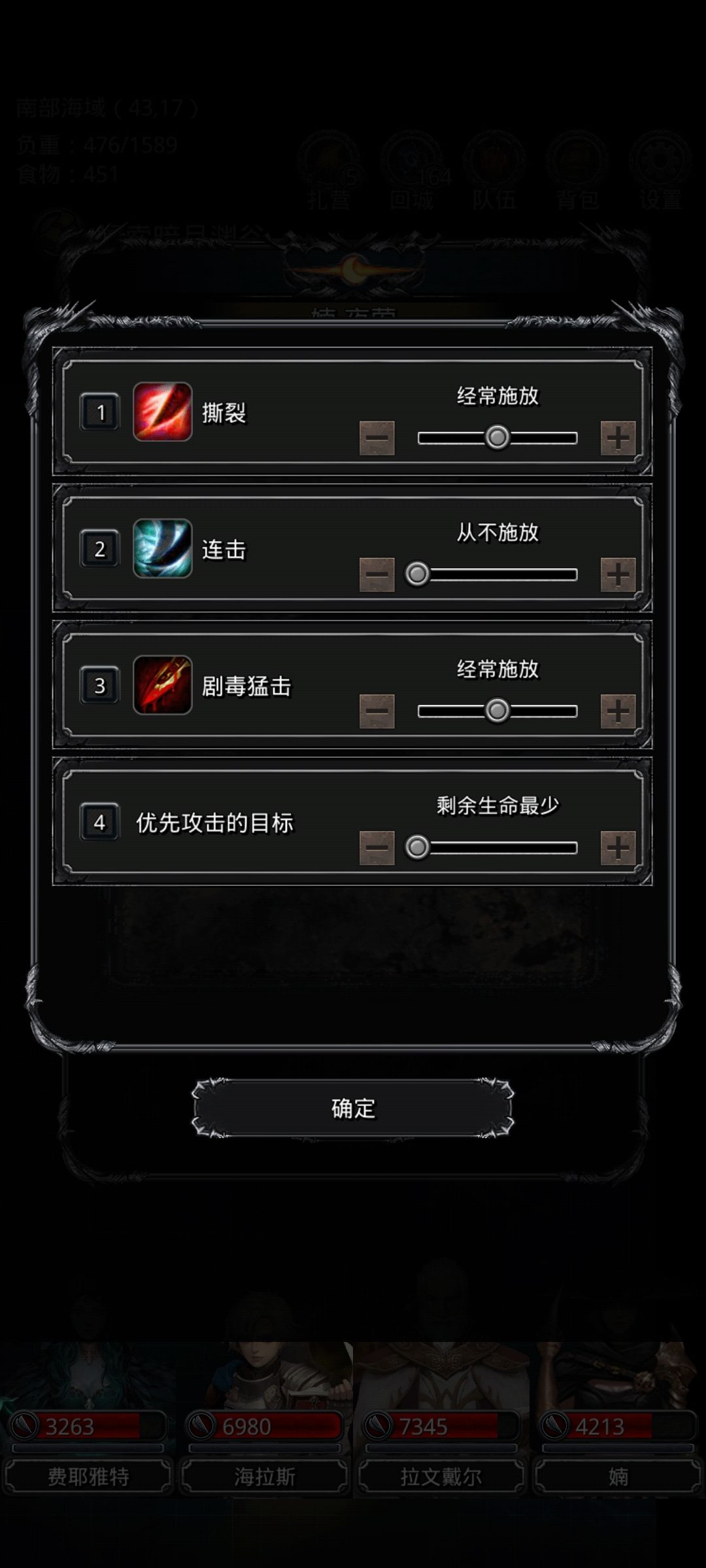The height and width of the screenshot is (1568, 706).
Task: Confirm settings with 确定 button
Action: pos(353,1108)
